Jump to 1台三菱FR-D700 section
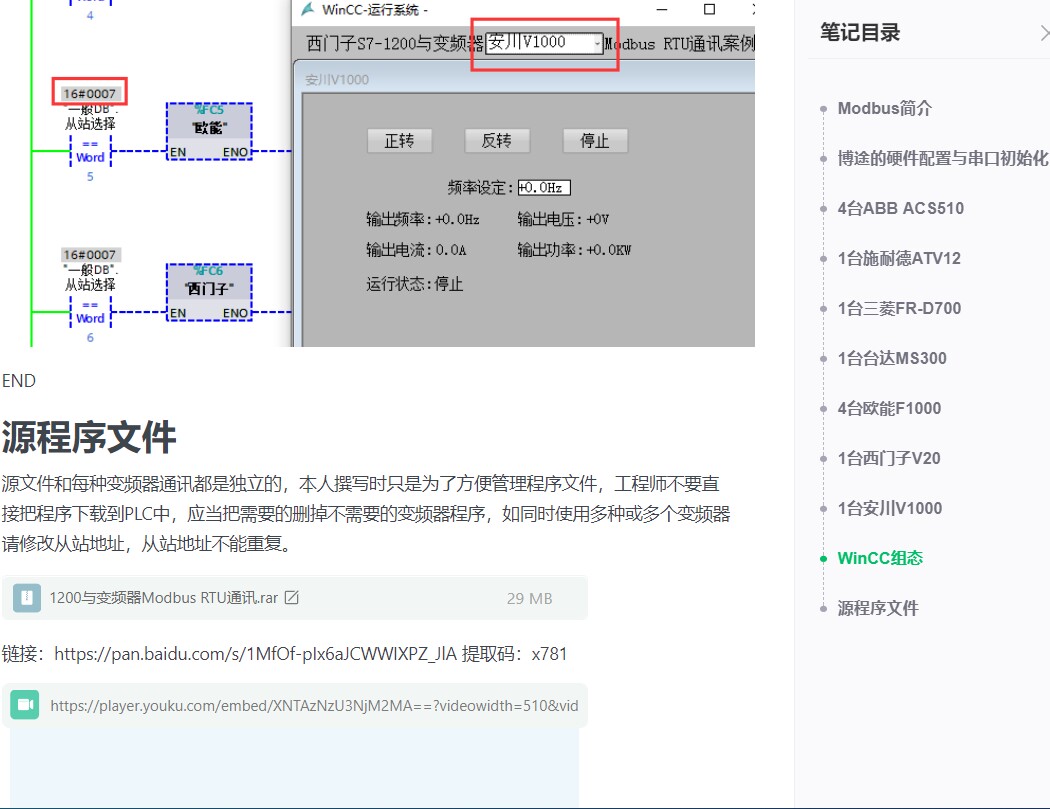The width and height of the screenshot is (1050, 809). [x=899, y=308]
